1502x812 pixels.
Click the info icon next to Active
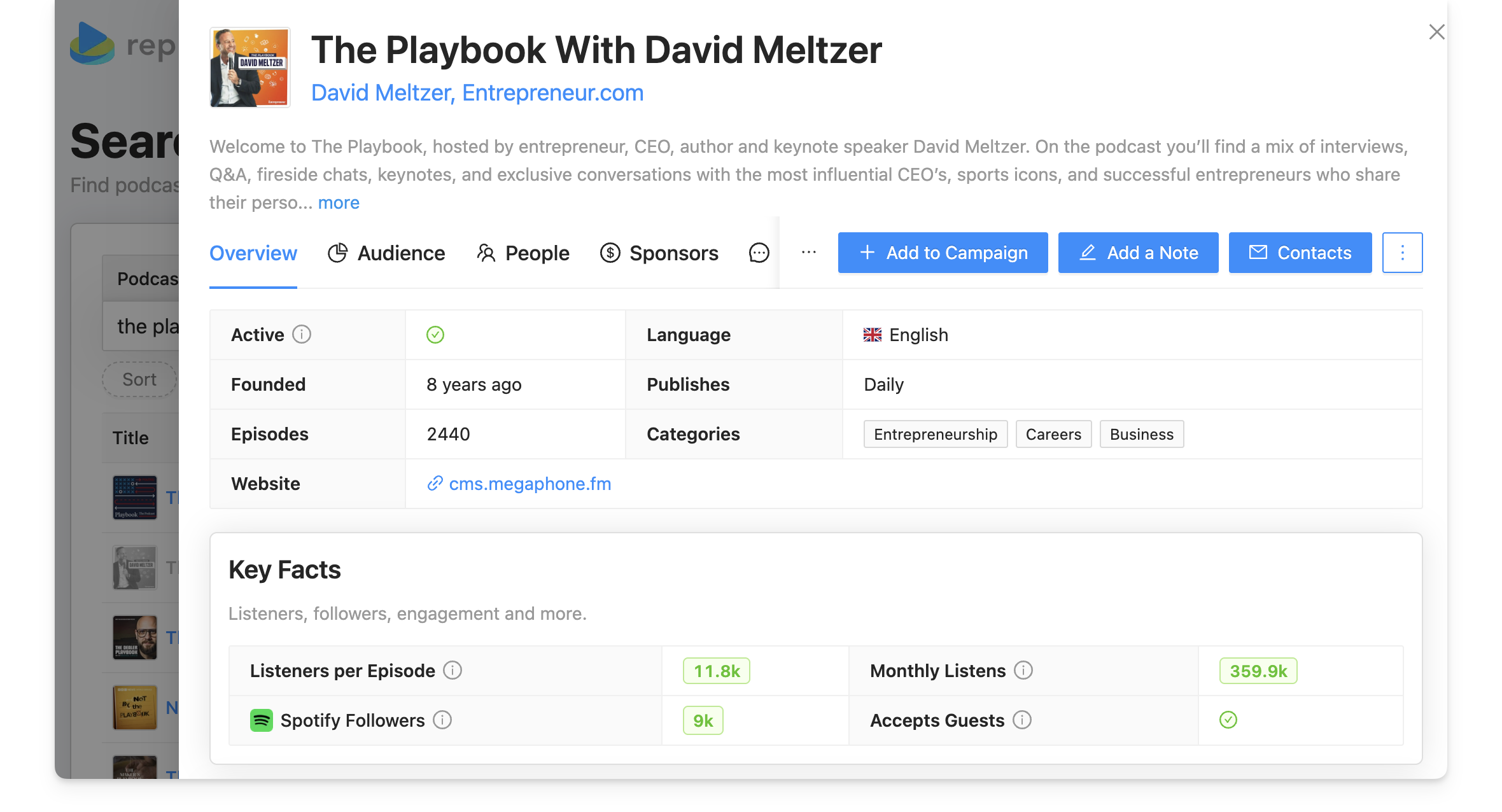(301, 334)
